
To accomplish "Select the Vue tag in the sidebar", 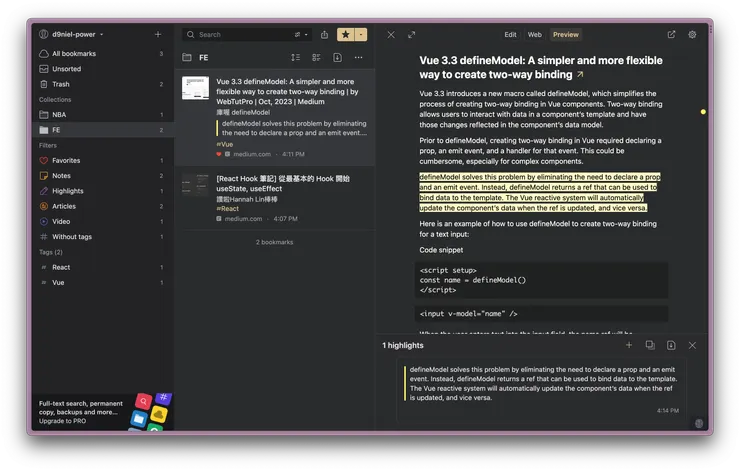I will coord(103,283).
